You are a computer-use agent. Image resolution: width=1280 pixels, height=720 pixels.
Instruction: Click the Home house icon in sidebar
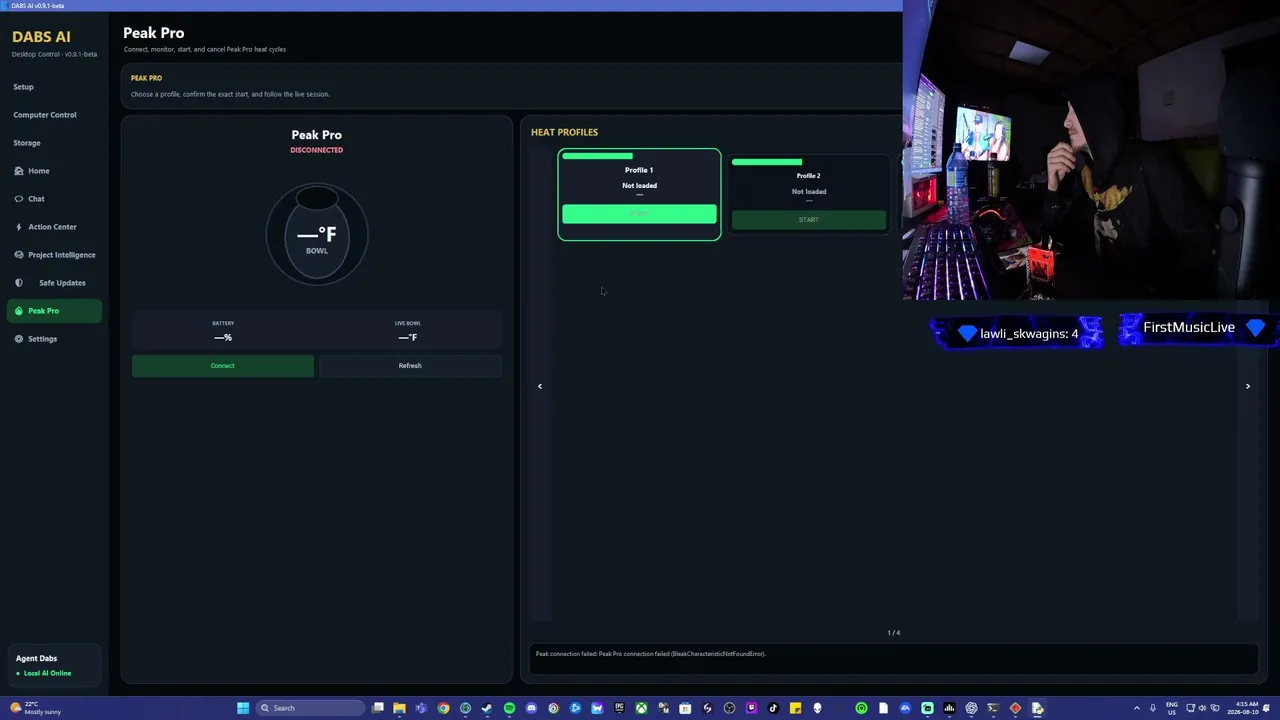(x=19, y=171)
